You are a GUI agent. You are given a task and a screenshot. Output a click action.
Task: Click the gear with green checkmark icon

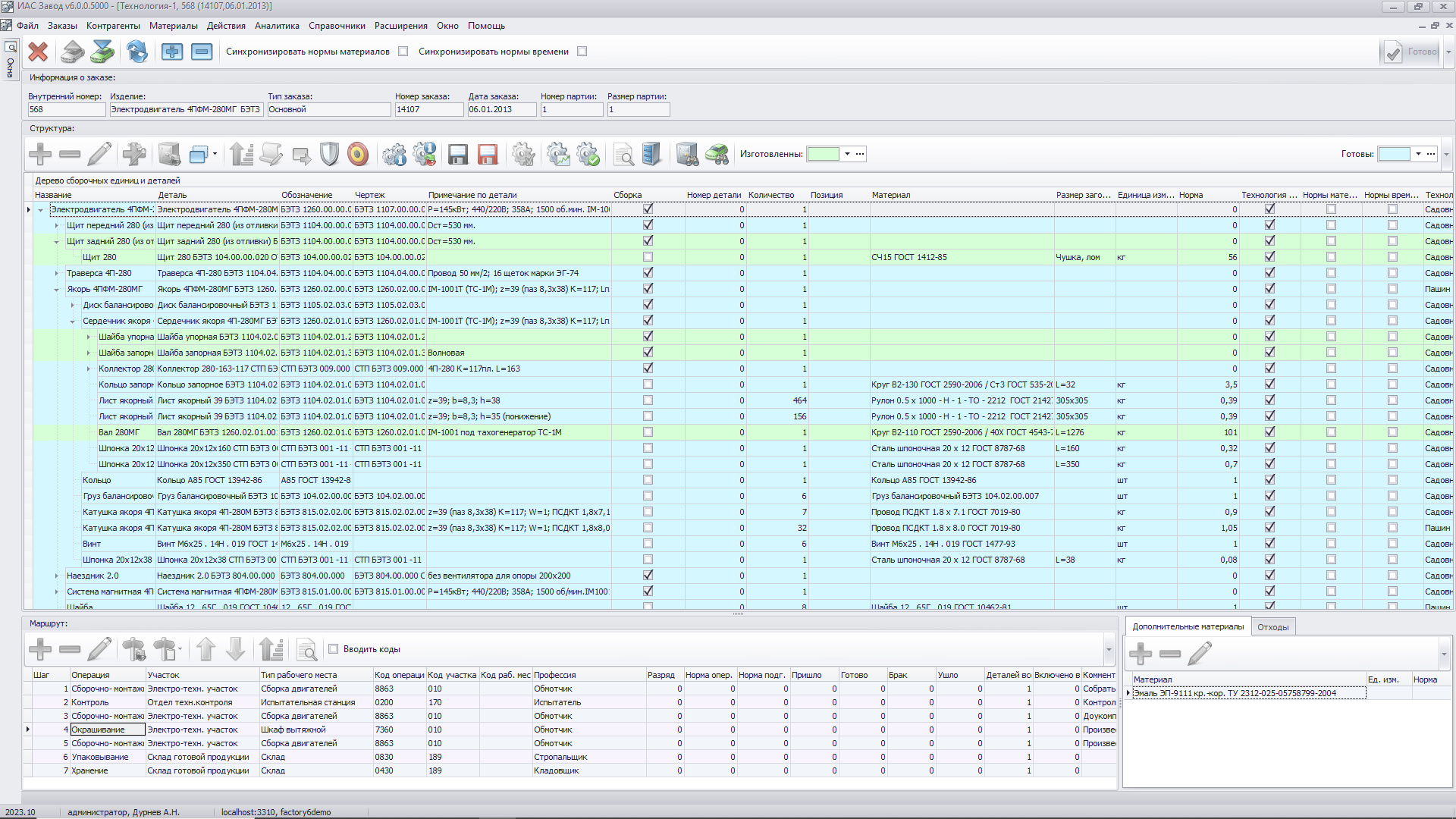588,154
